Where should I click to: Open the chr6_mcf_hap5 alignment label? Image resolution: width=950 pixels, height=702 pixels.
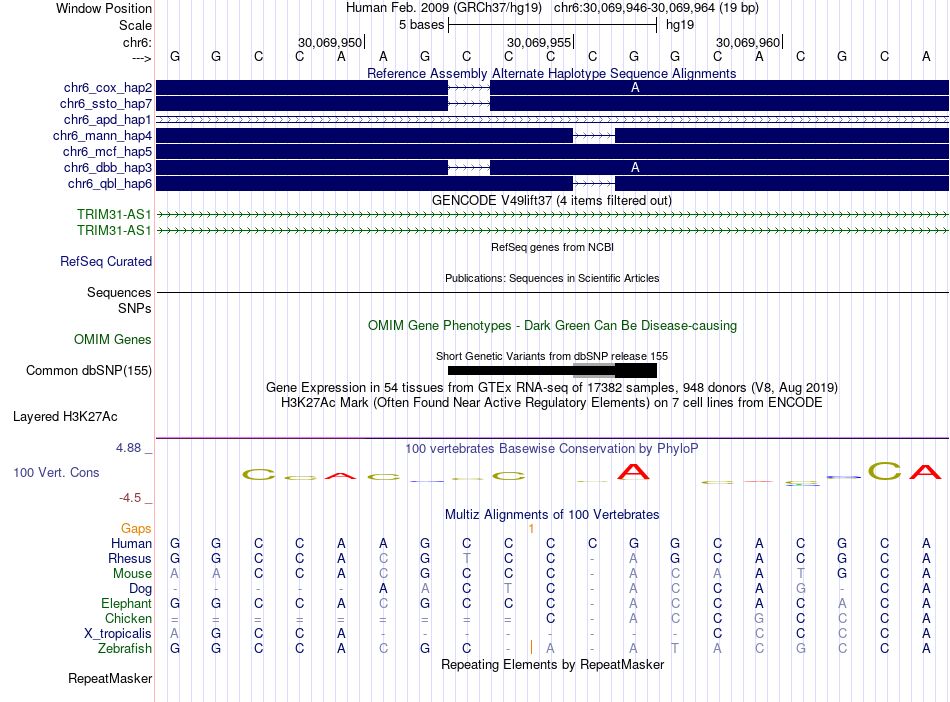coord(107,151)
